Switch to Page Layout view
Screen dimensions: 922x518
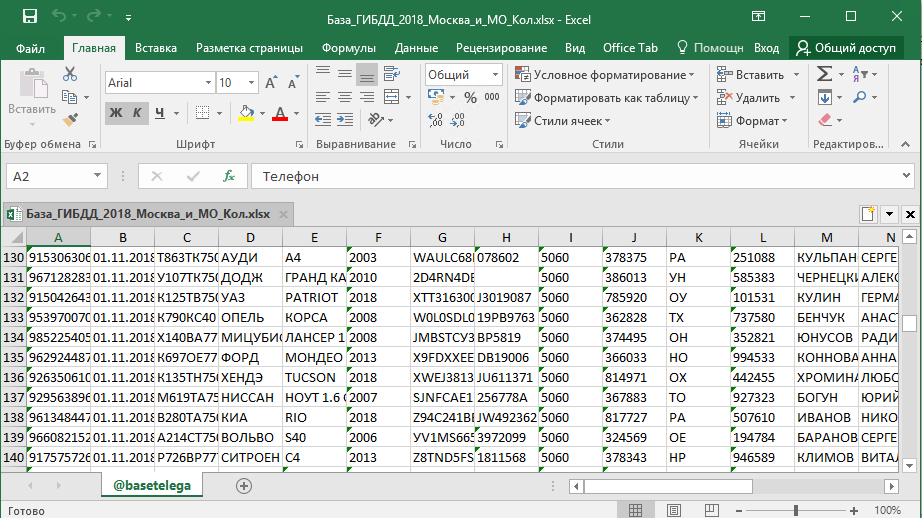point(674,510)
